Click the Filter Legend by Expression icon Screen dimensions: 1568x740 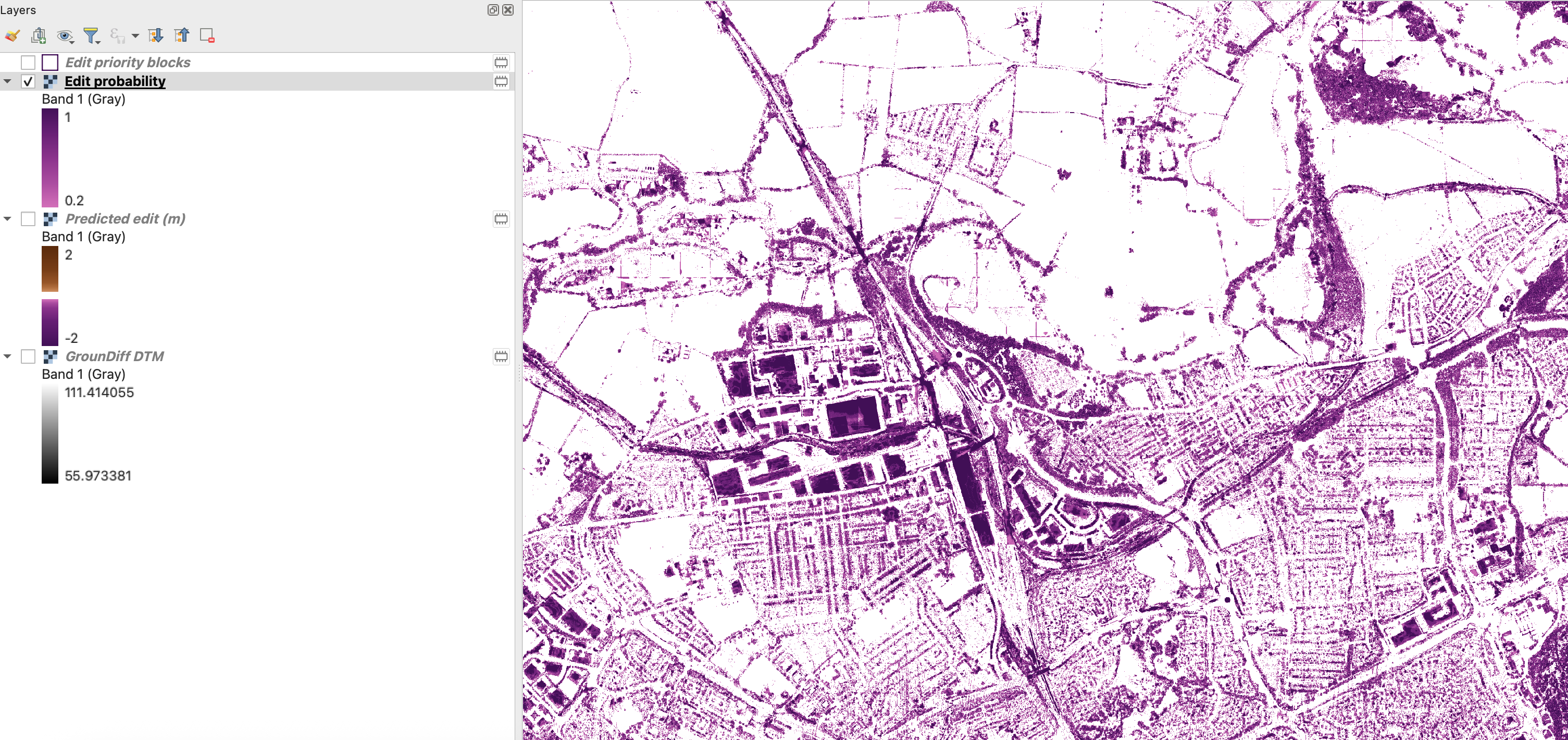[117, 36]
